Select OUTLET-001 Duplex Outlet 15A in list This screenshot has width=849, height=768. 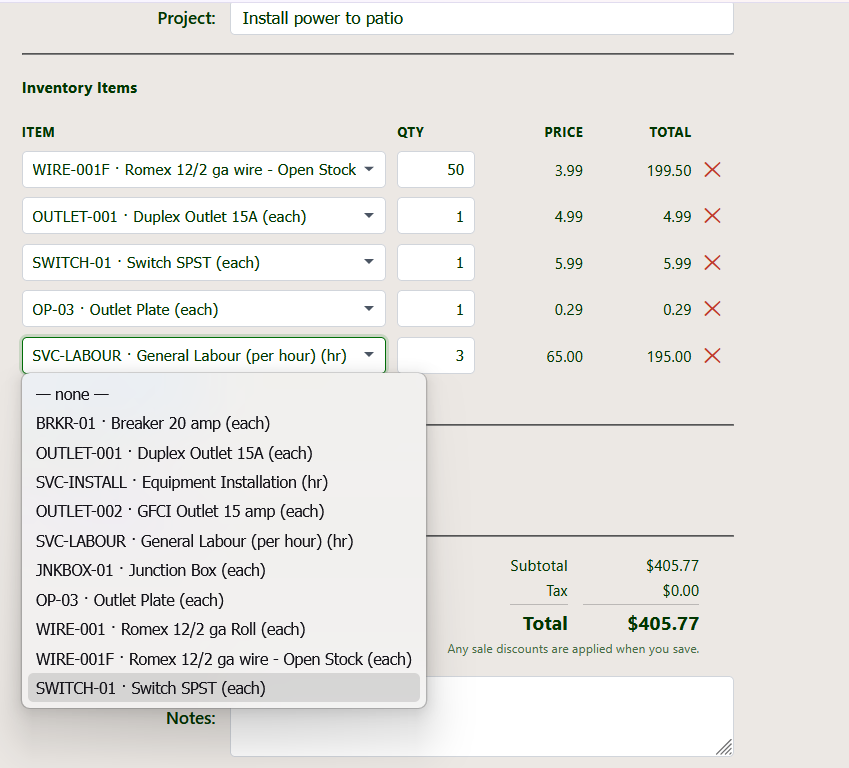[x=224, y=453]
